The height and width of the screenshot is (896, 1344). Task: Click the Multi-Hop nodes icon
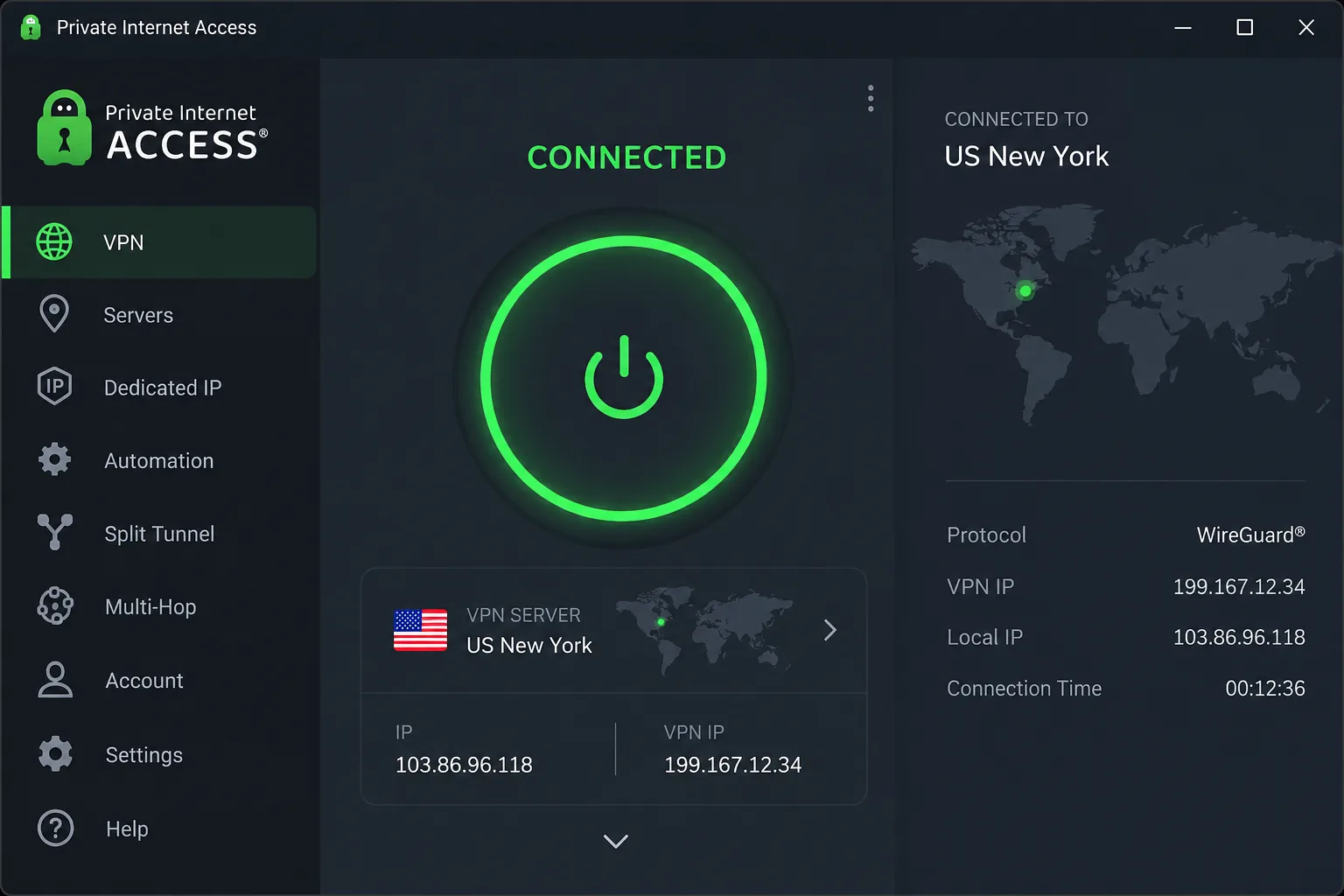[55, 605]
